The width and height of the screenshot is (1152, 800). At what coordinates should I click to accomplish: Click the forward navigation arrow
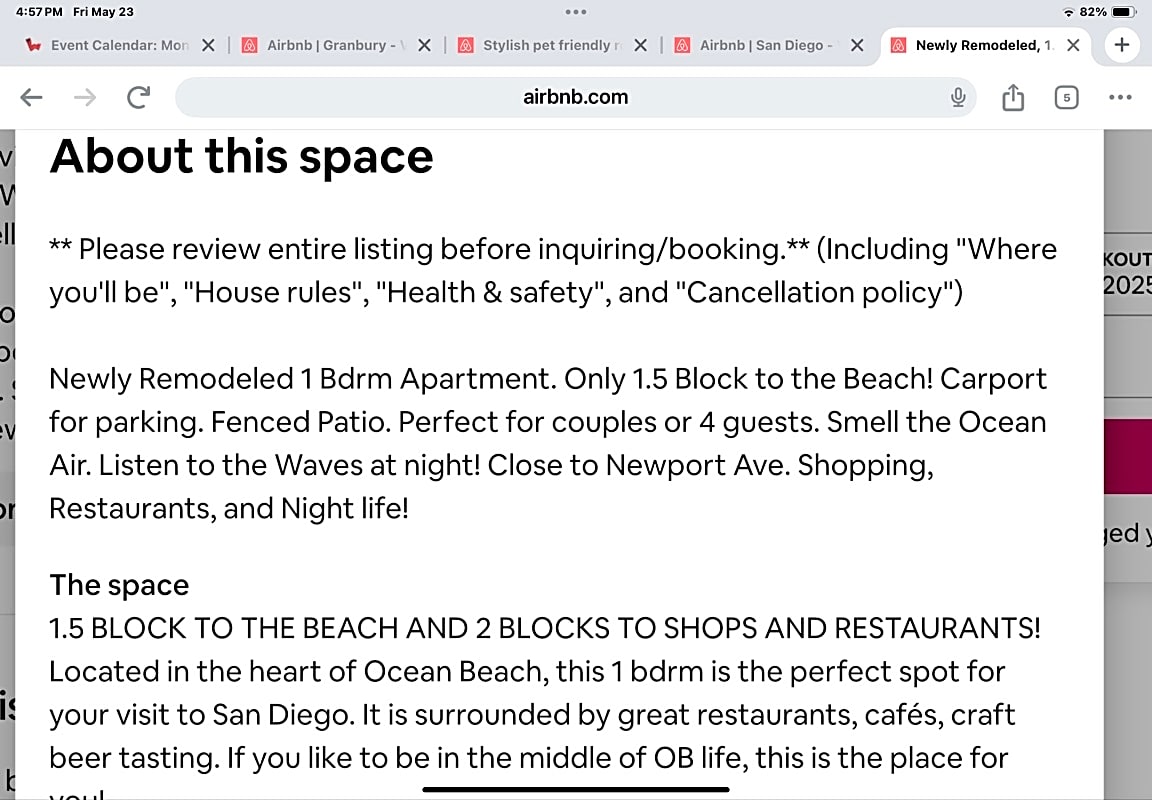[85, 97]
